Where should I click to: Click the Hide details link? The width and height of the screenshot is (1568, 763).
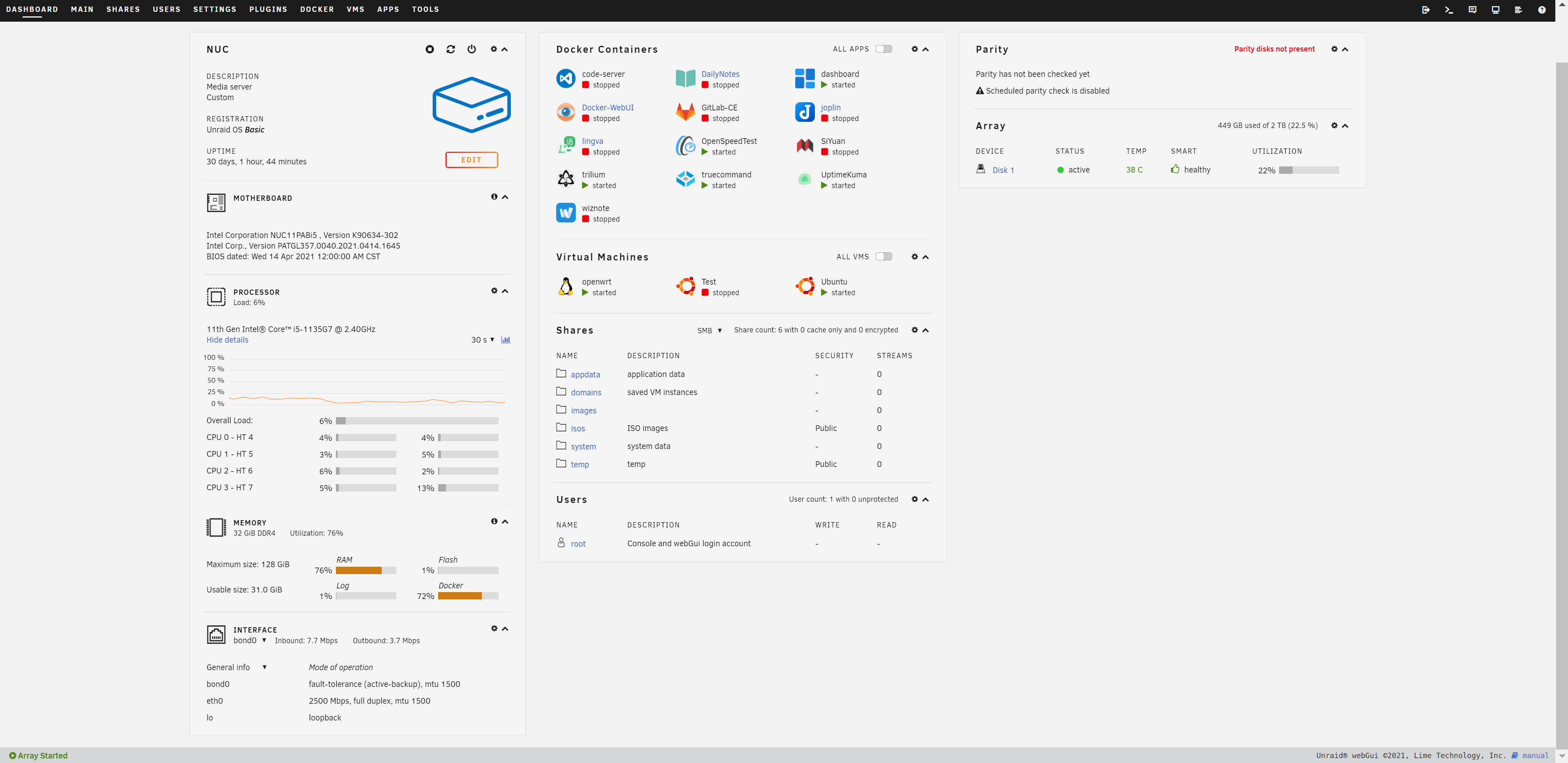coord(227,340)
